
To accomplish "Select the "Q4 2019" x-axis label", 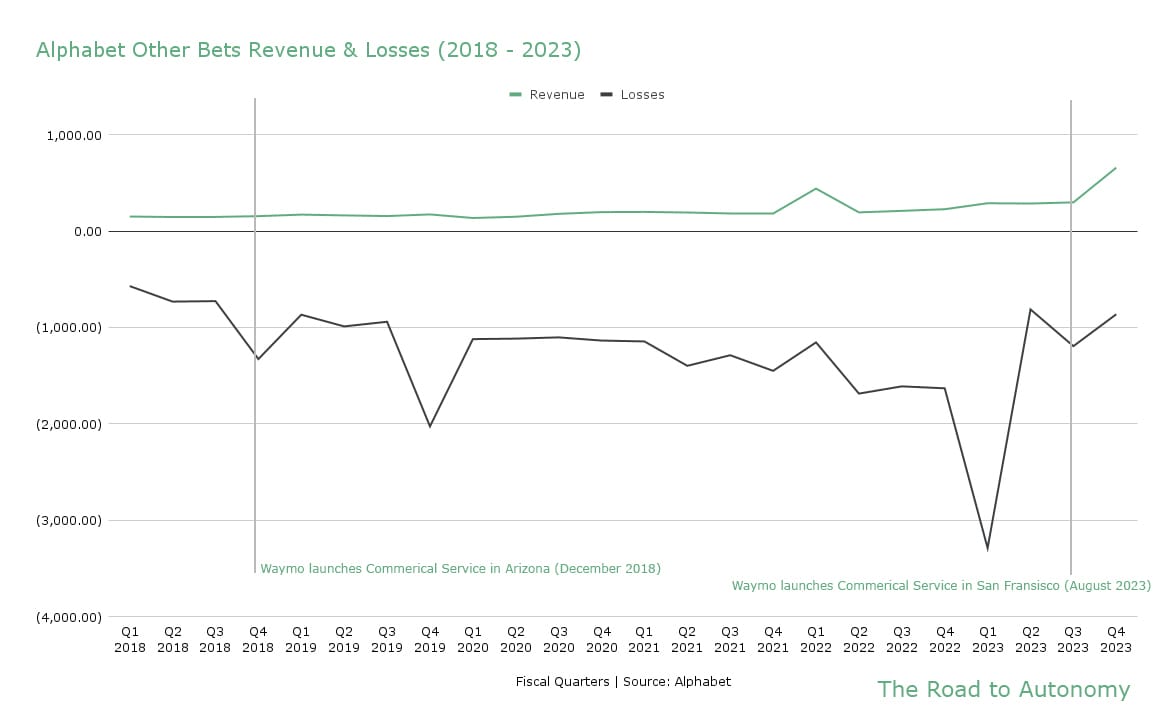I will pyautogui.click(x=430, y=640).
